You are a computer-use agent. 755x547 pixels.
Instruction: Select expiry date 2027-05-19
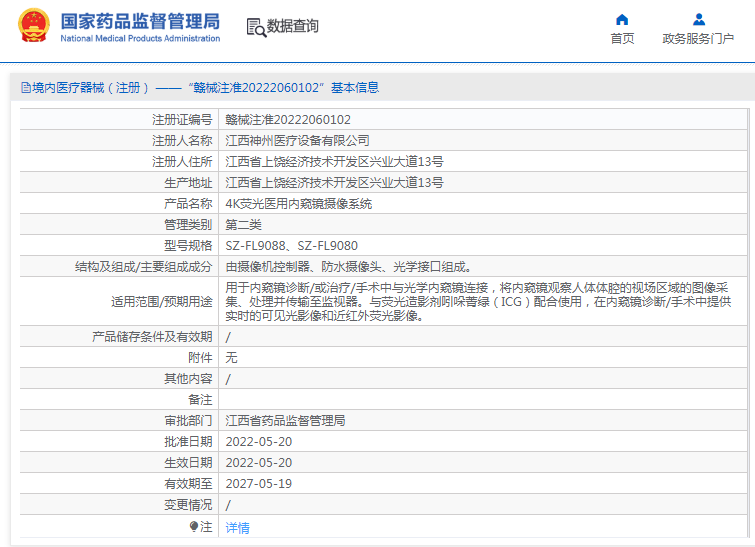pyautogui.click(x=259, y=483)
